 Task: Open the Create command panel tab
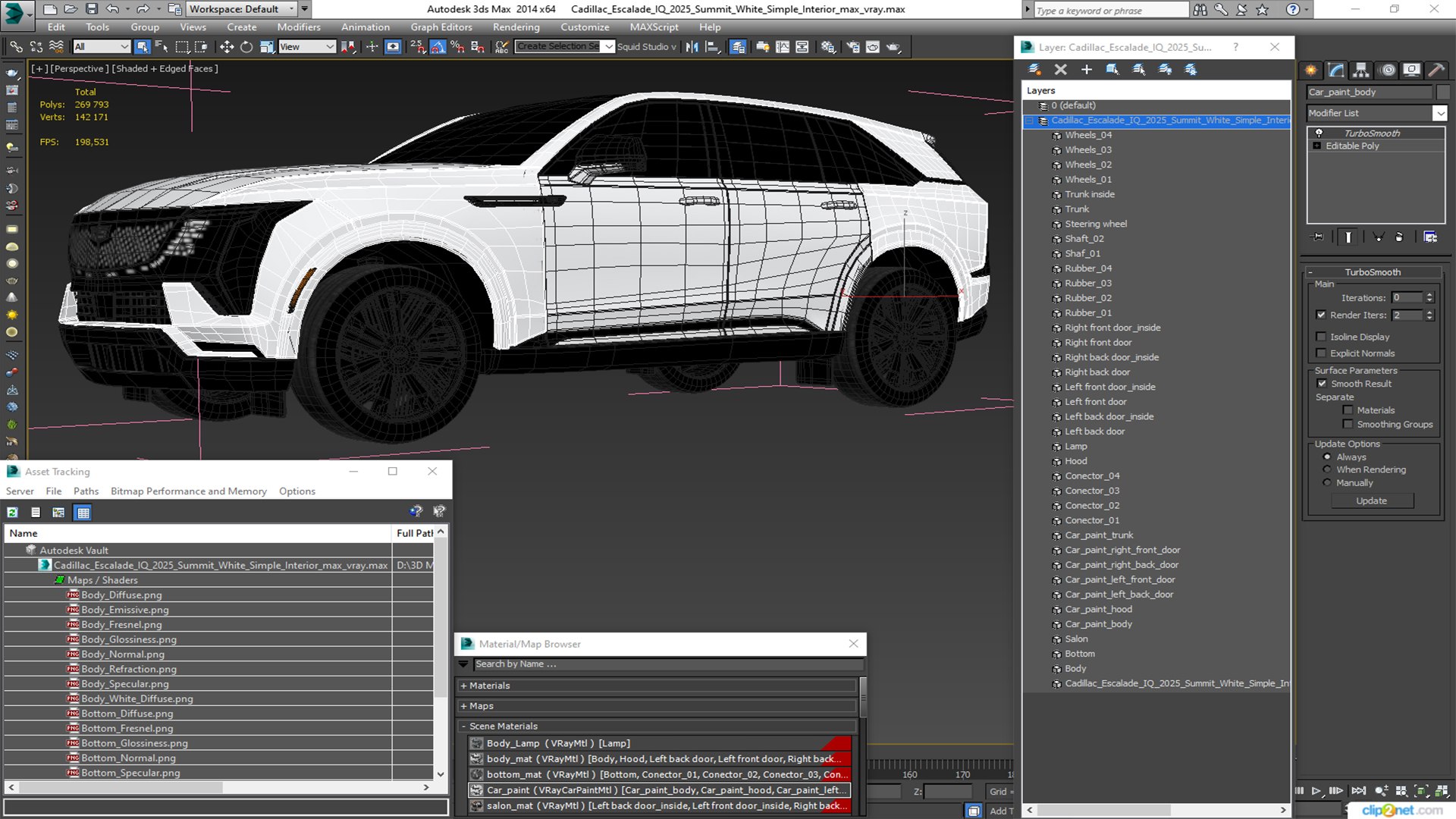click(x=1310, y=70)
